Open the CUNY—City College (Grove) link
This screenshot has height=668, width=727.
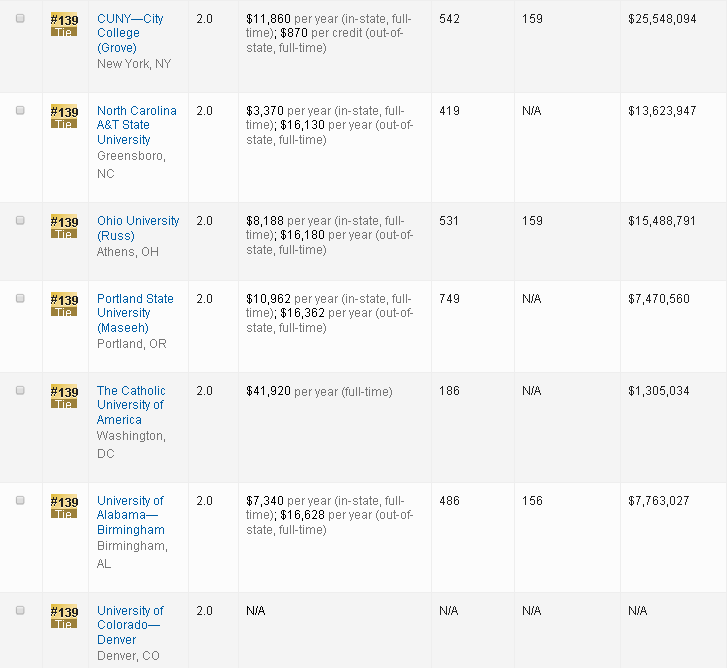click(130, 33)
